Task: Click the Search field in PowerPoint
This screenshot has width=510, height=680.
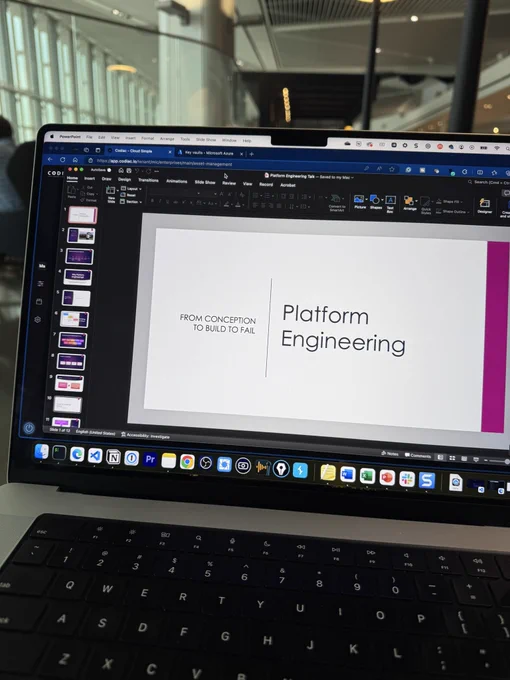Action: point(491,182)
